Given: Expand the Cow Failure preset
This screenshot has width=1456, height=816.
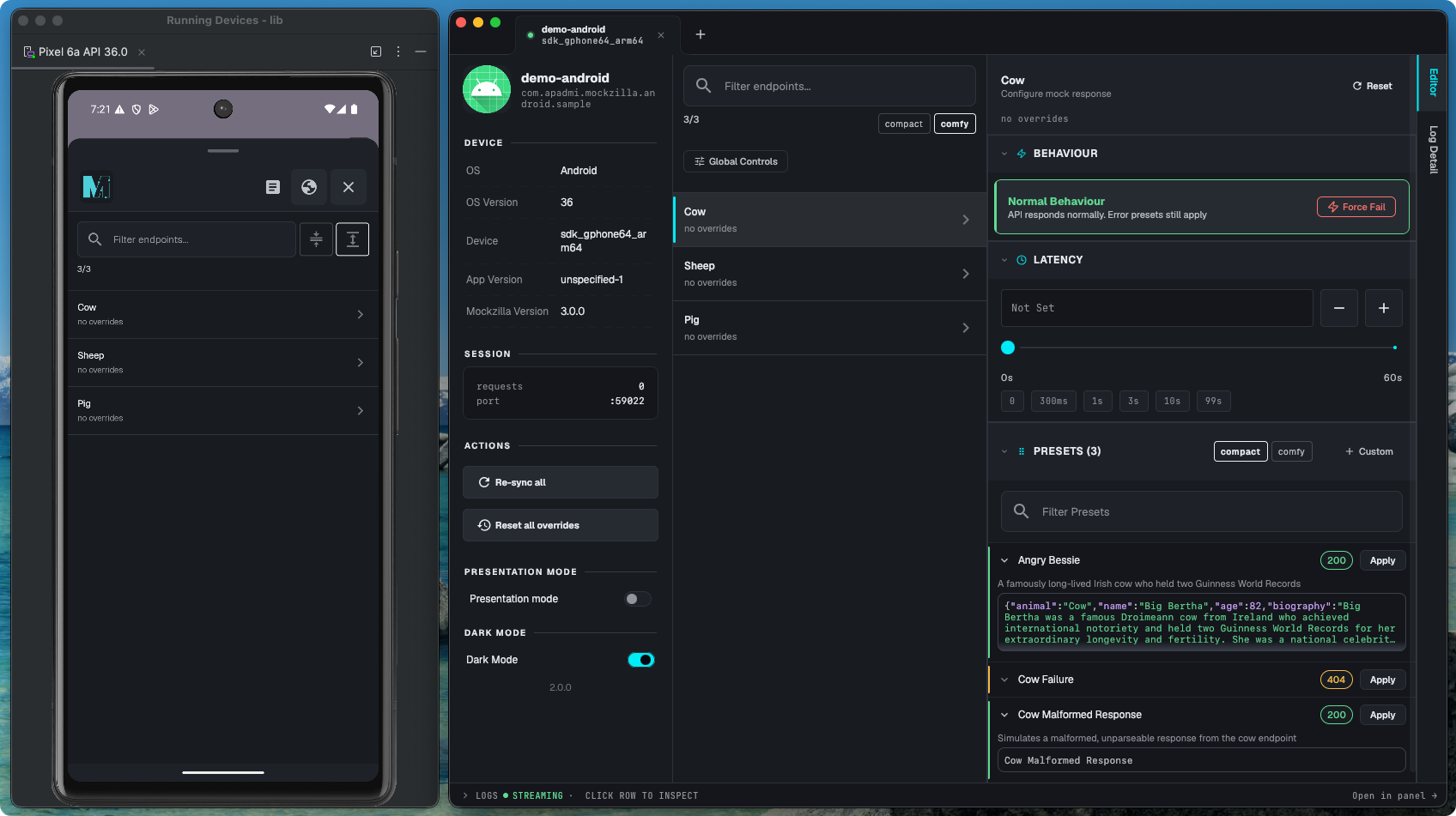Looking at the screenshot, I should pos(1004,680).
